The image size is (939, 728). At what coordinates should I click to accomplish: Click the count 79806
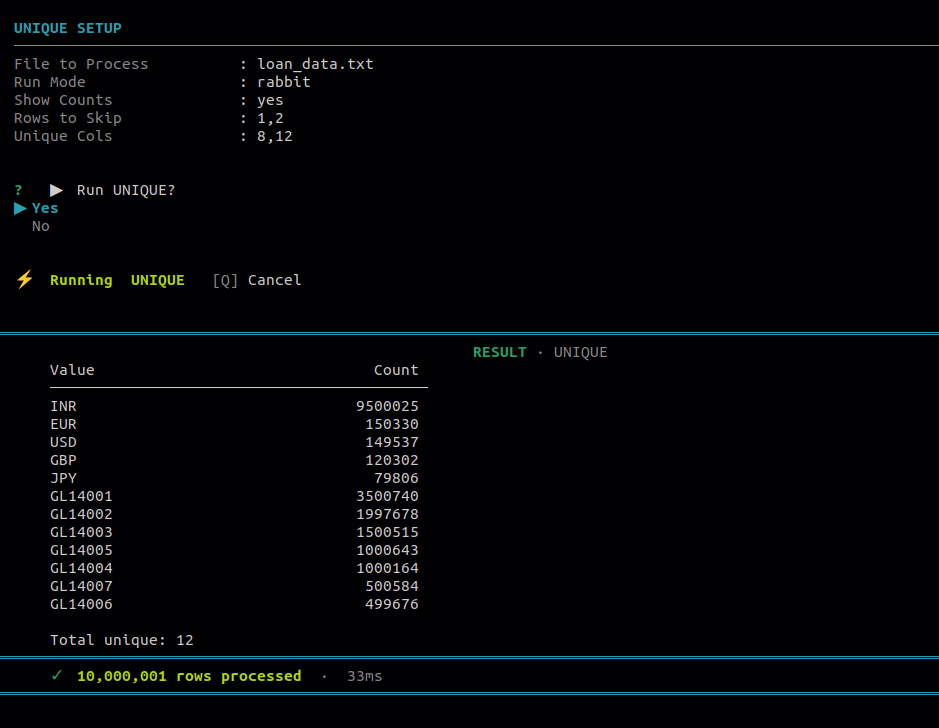click(396, 478)
